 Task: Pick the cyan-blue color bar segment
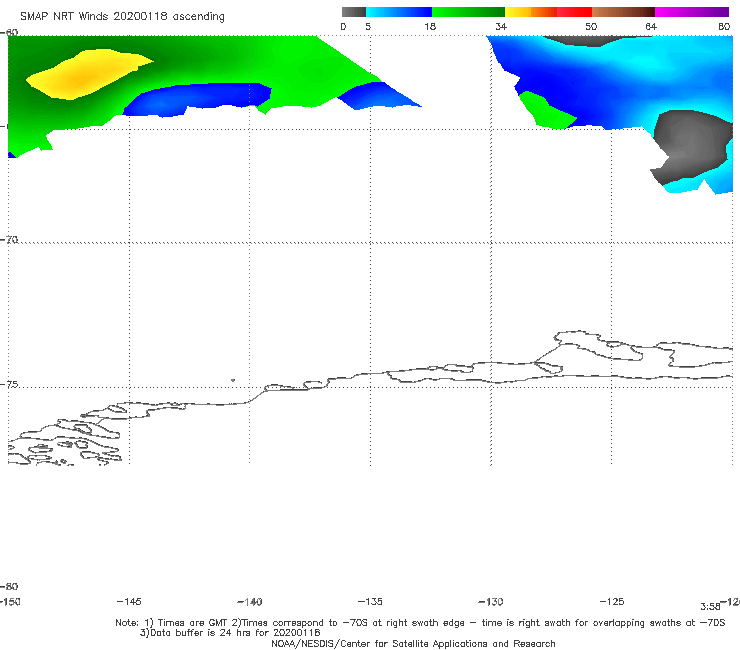(x=399, y=12)
